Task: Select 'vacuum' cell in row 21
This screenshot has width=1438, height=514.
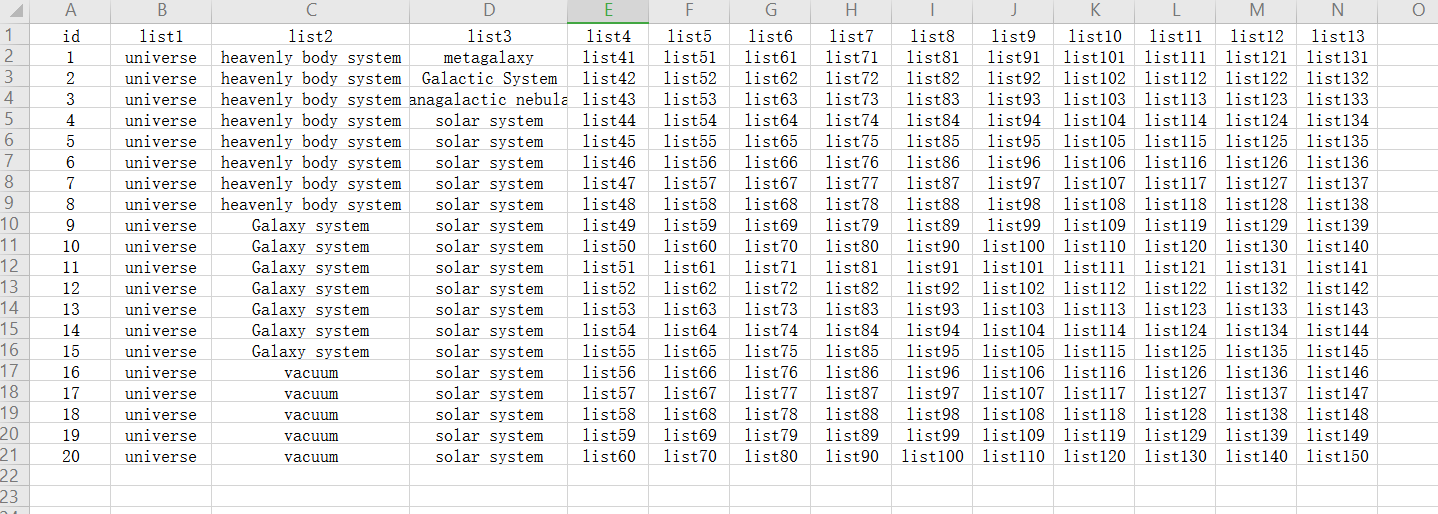Action: coord(311,456)
